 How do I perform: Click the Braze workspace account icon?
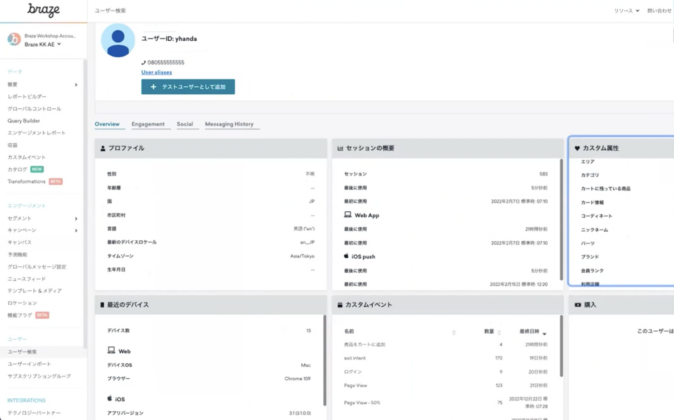14,39
